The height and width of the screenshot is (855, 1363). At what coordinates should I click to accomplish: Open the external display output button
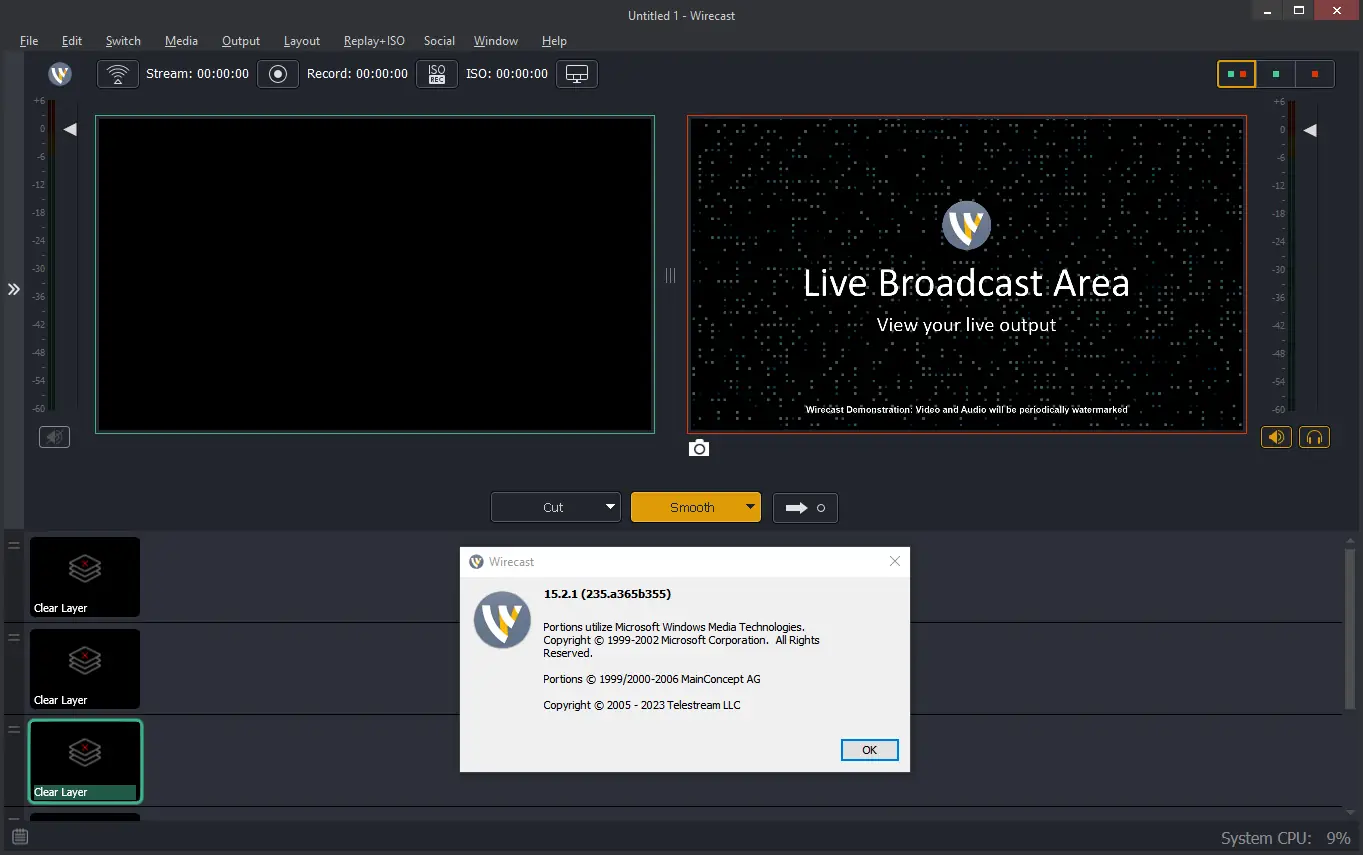pos(577,74)
